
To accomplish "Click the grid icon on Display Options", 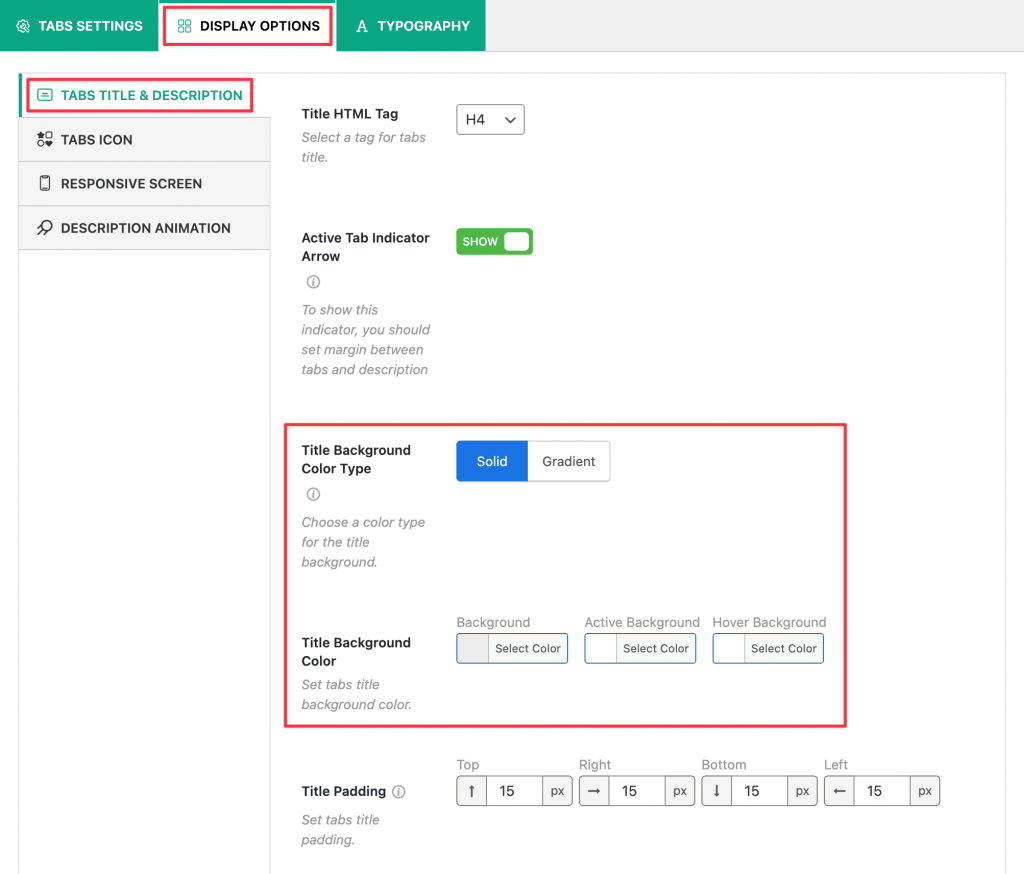I will [x=184, y=26].
